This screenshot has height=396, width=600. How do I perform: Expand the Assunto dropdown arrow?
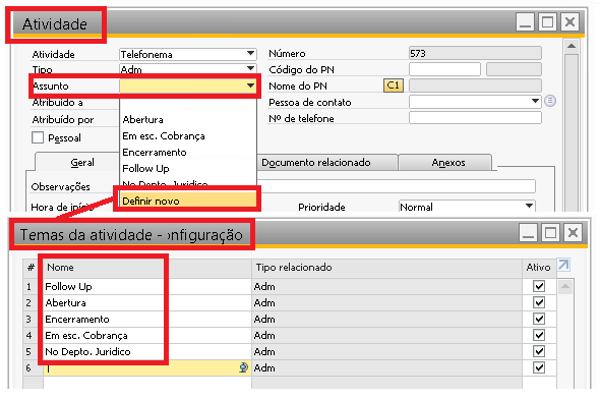click(x=250, y=86)
